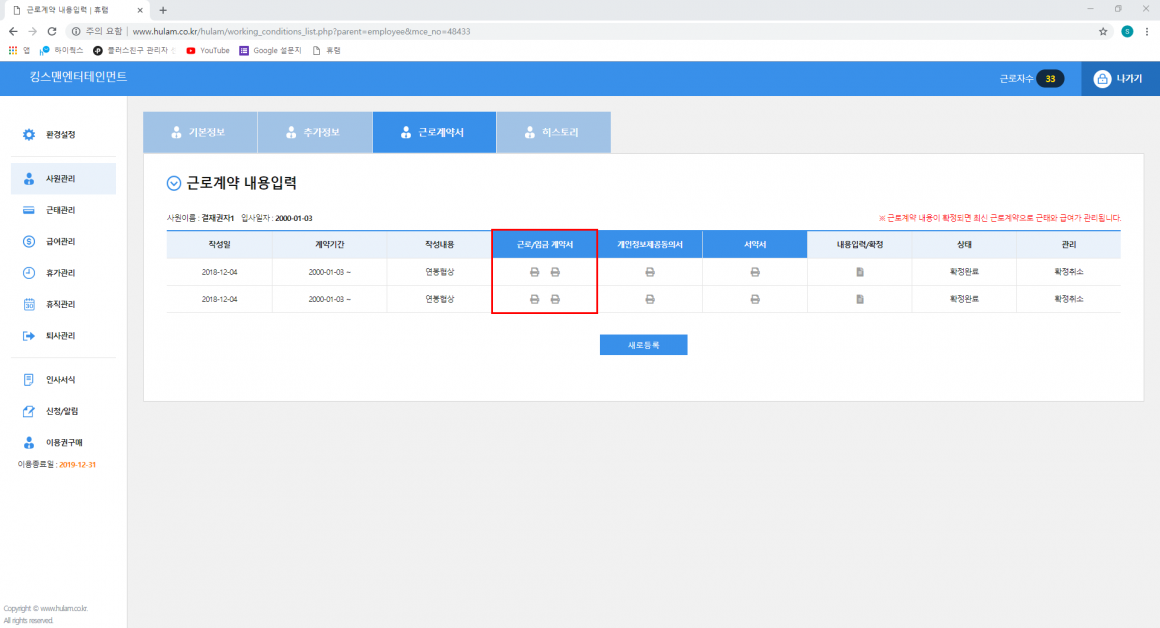
Task: Switch to the 기본정보 tab
Action: 199,132
